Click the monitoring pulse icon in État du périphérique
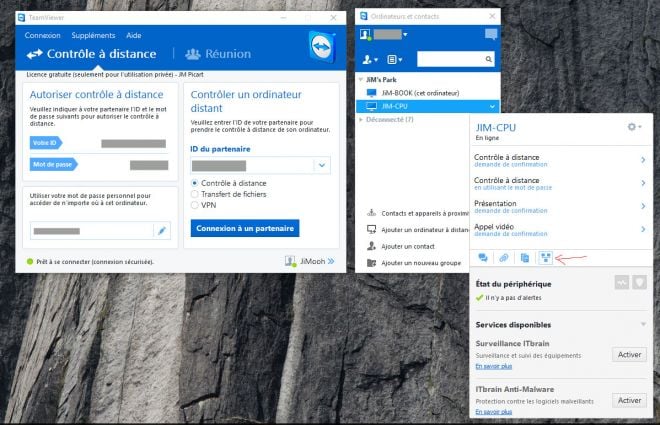This screenshot has width=660, height=425. tap(622, 282)
